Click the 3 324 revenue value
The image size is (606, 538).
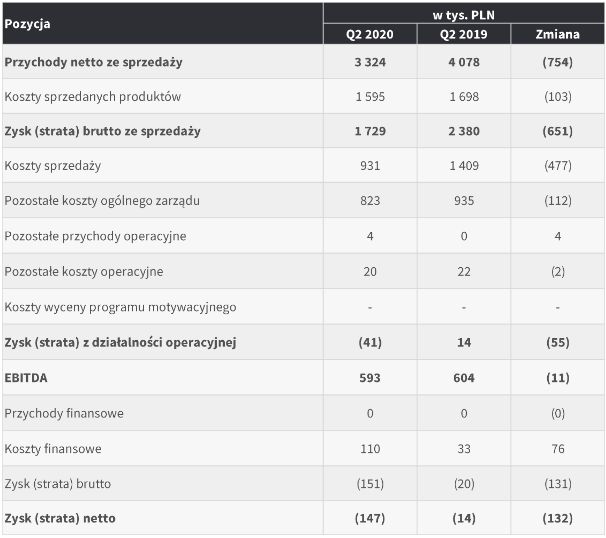click(x=370, y=62)
